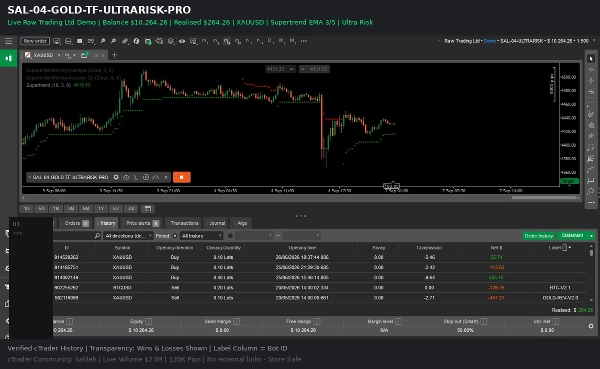Open the All history period dropdown
This screenshot has height=369, width=600.
coord(202,236)
